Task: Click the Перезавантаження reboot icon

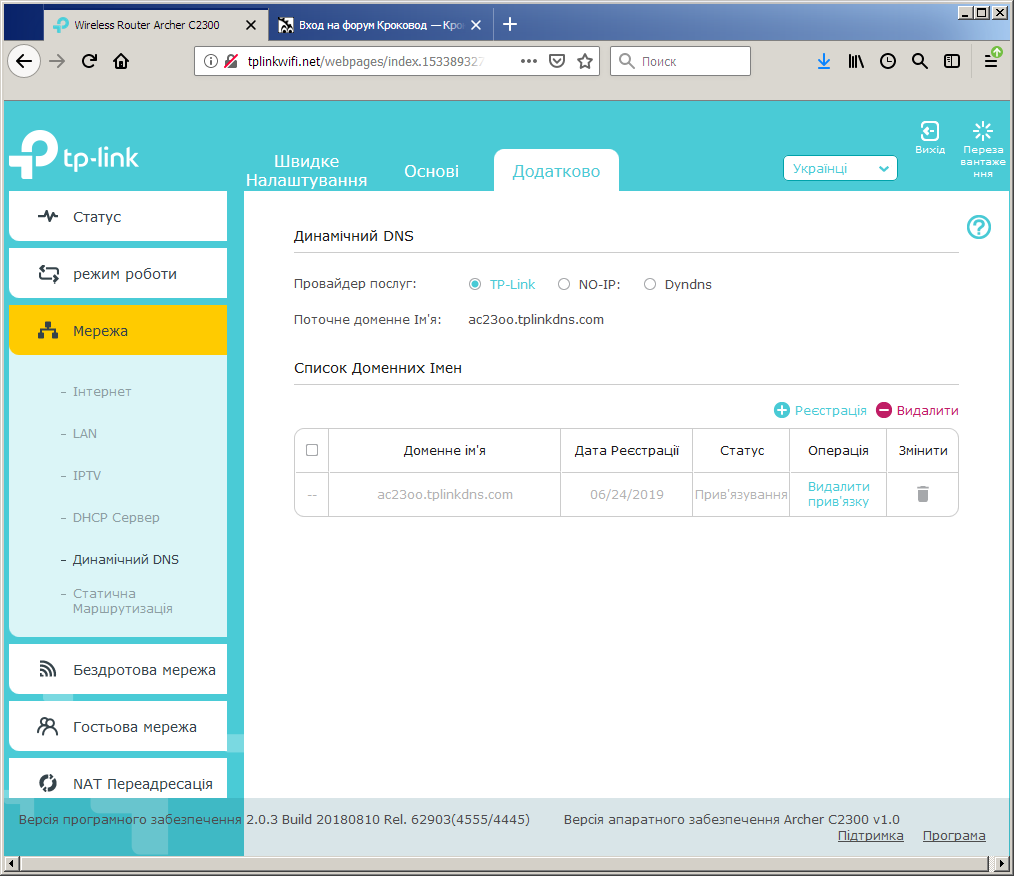Action: [x=983, y=131]
